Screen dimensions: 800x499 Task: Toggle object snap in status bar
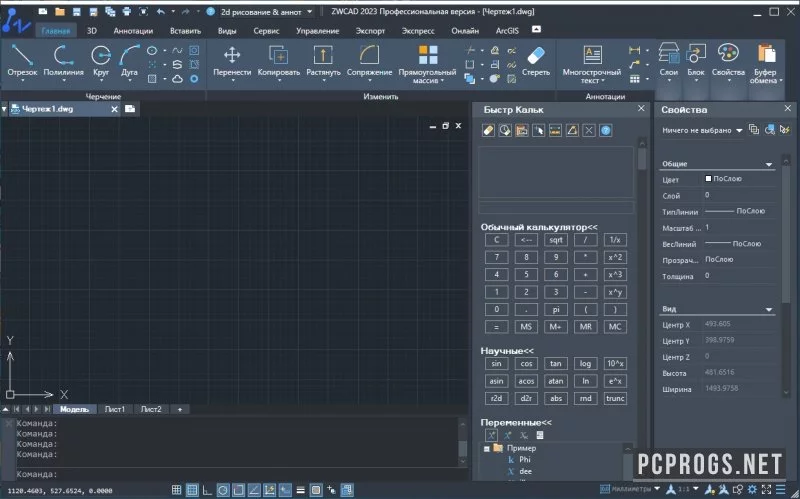tap(238, 490)
